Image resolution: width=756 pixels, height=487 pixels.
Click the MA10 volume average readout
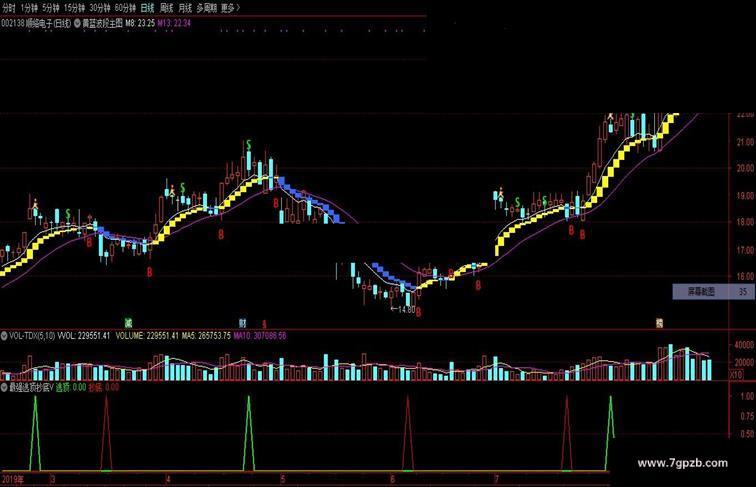pos(260,336)
